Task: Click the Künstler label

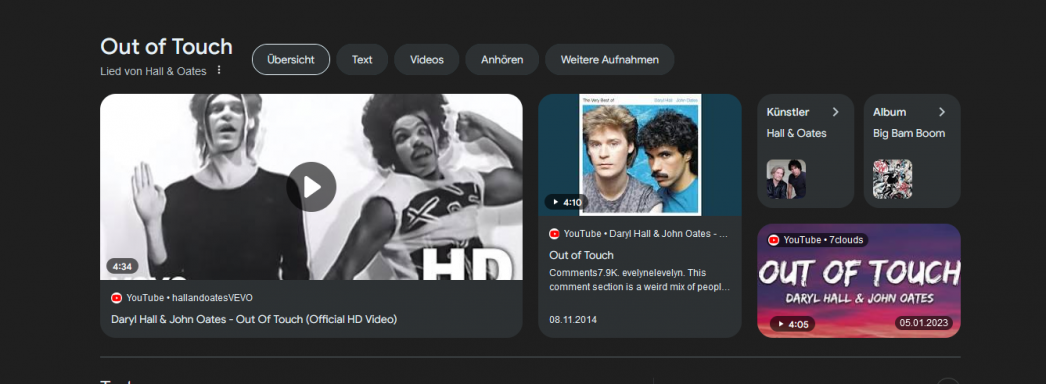Action: click(788, 112)
